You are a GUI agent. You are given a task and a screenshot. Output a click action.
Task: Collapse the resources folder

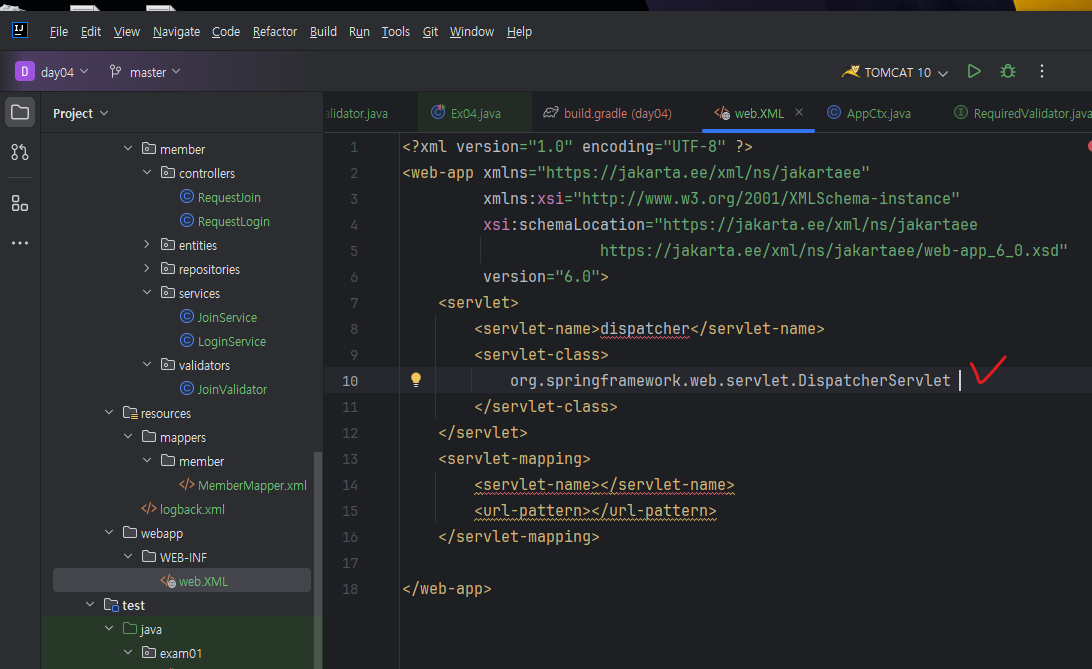click(x=109, y=412)
